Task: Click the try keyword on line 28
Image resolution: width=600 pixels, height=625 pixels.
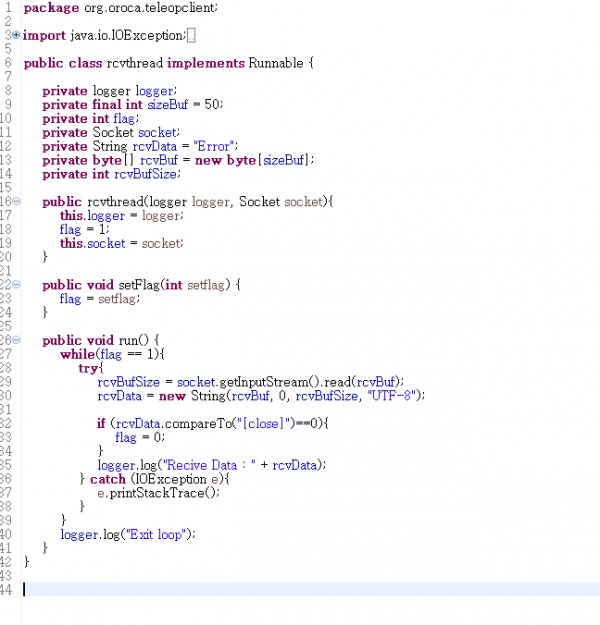Action: 88,368
